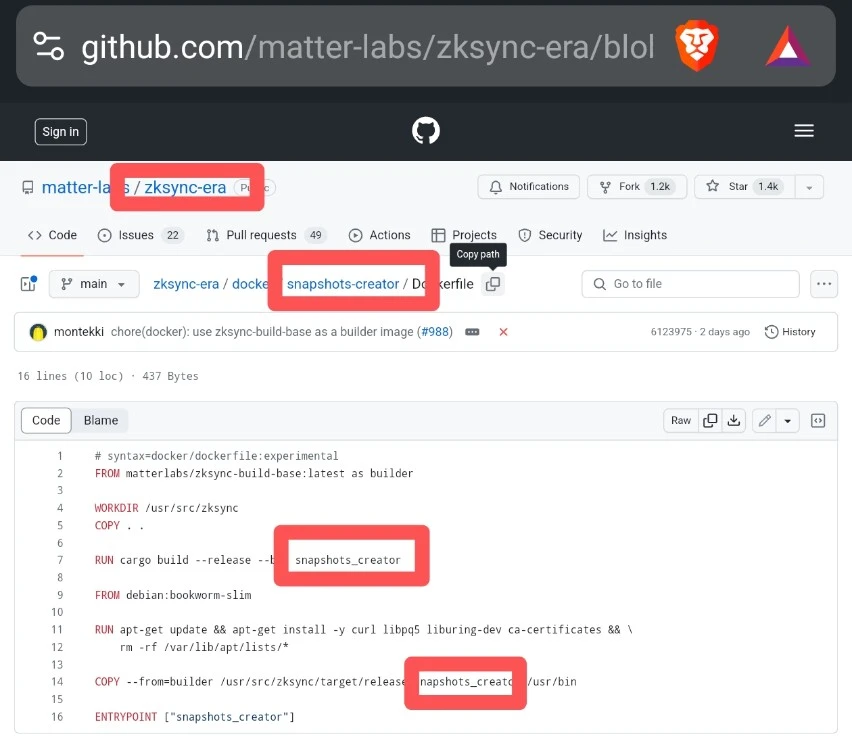Image resolution: width=852 pixels, height=755 pixels.
Task: Click the Go to file search field
Action: pyautogui.click(x=690, y=284)
